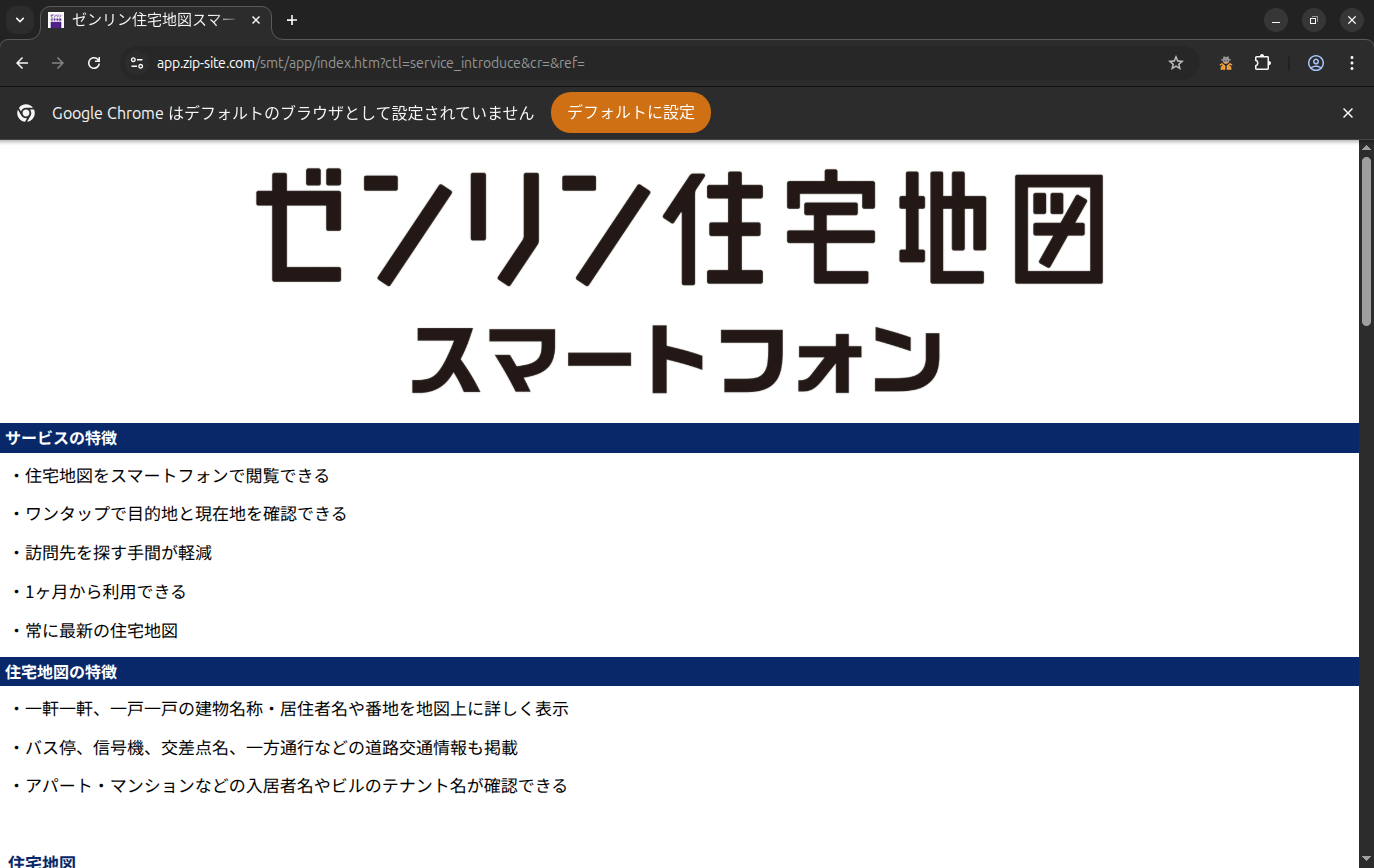
Task: Go back with the back arrow
Action: tap(22, 63)
